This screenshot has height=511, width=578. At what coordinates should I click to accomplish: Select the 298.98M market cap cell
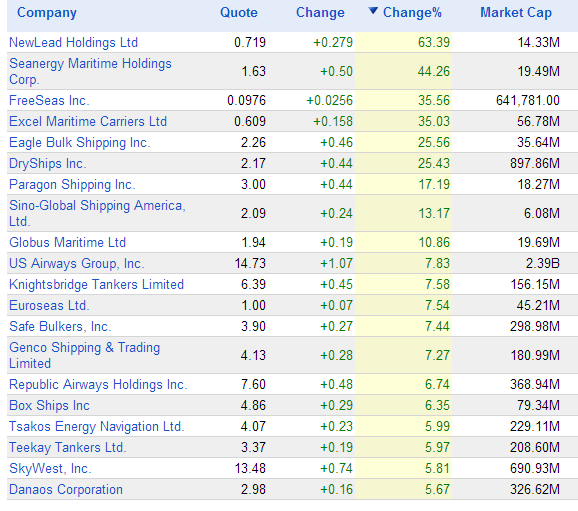(x=535, y=326)
